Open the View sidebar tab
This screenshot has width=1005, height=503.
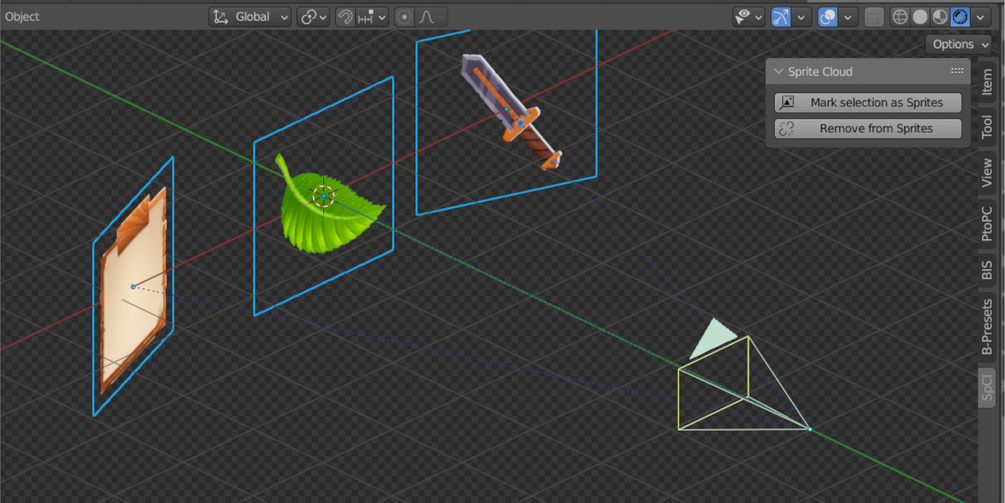[987, 173]
